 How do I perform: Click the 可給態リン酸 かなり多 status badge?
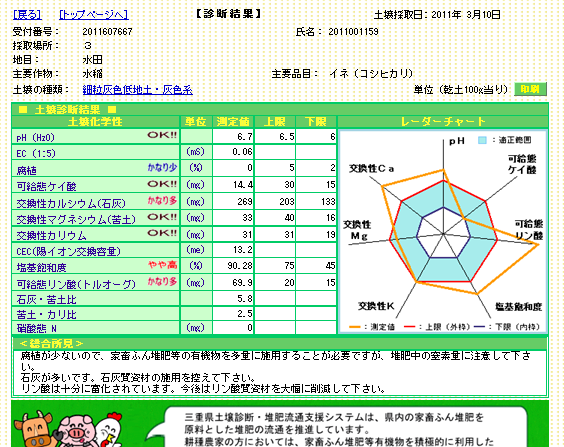point(162,281)
